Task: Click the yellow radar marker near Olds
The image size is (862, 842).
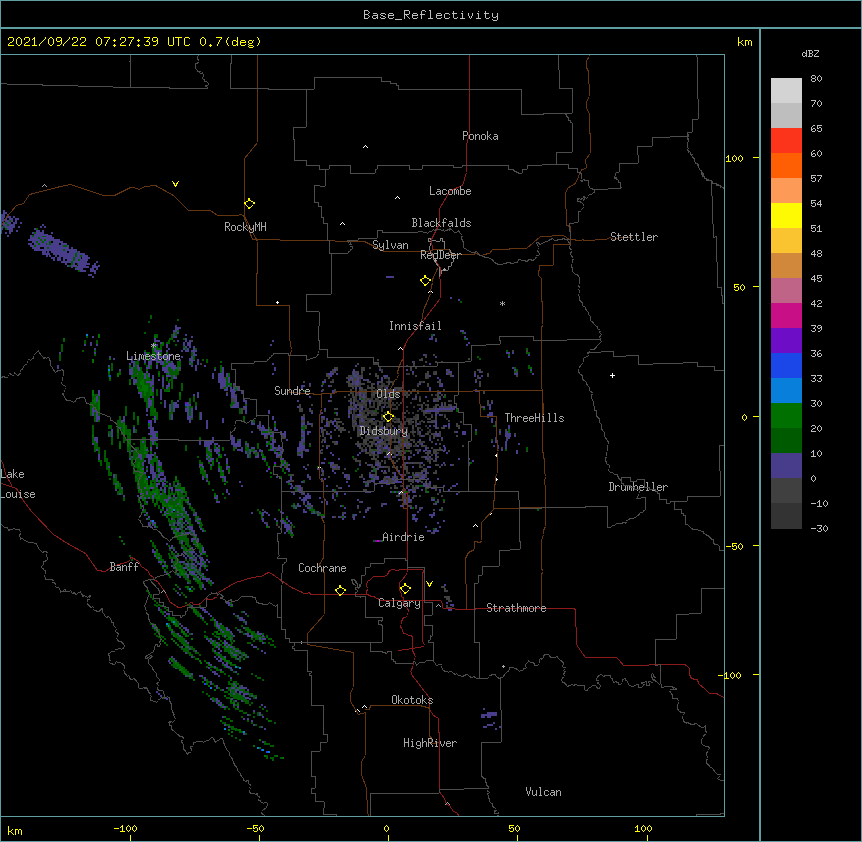Action: click(388, 417)
